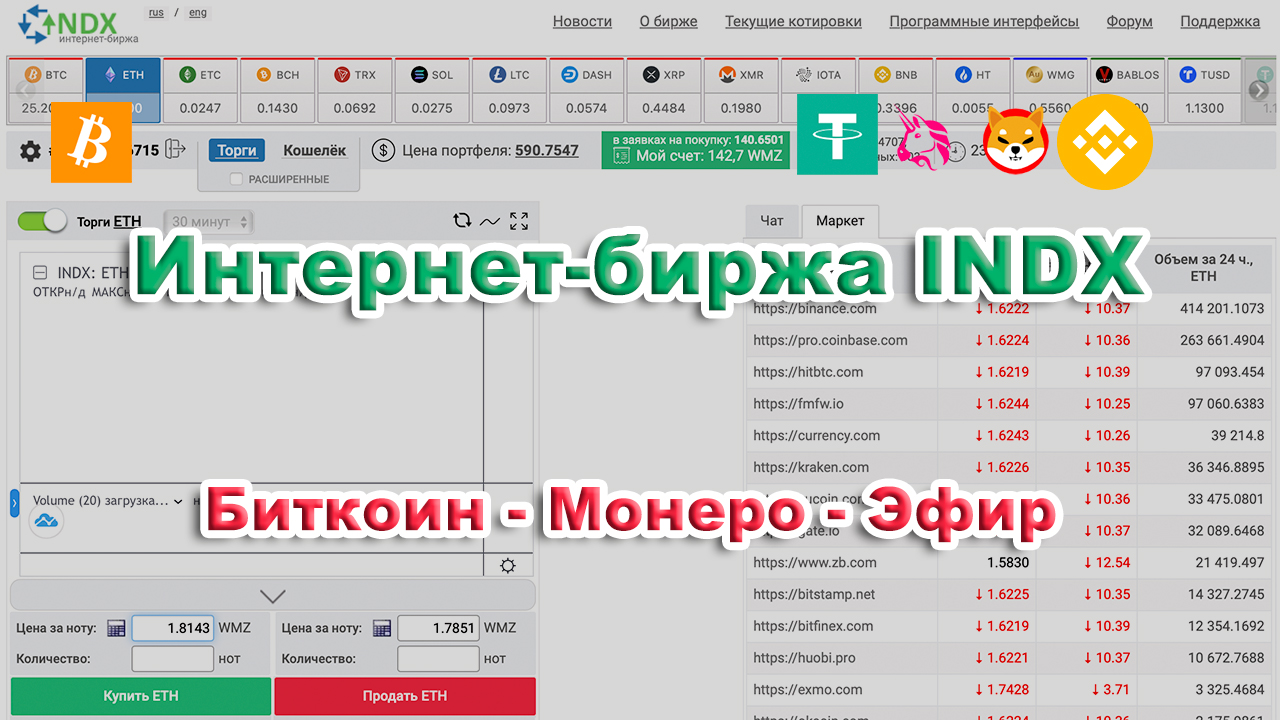Image resolution: width=1280 pixels, height=720 pixels.
Task: Open the Чат tab
Action: (x=772, y=221)
